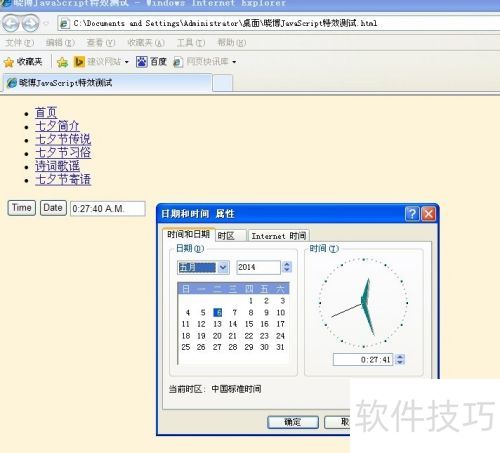The image size is (500, 453).
Task: Click the add-to-favorites-bar star icon
Action: [x=62, y=62]
